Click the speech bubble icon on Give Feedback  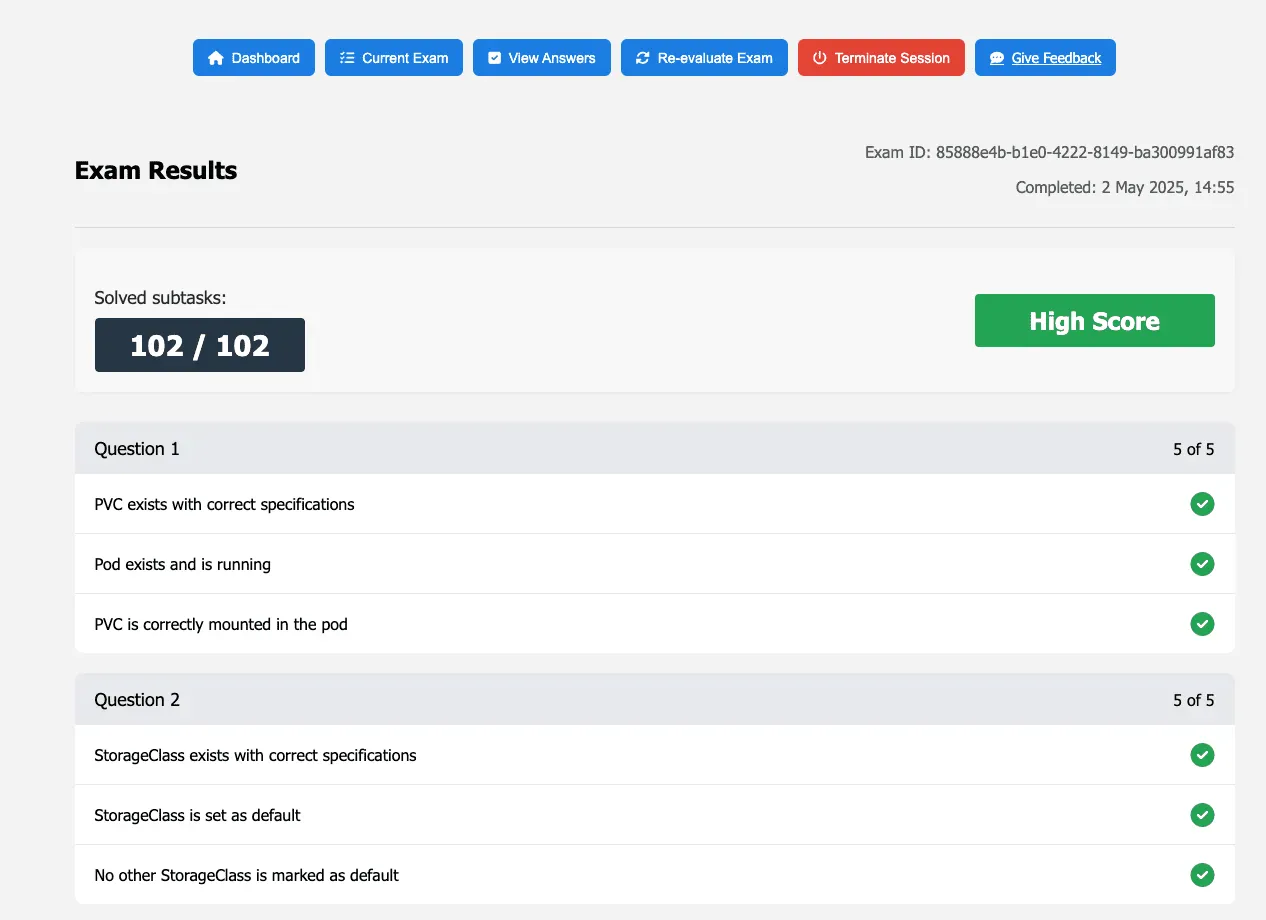click(996, 58)
